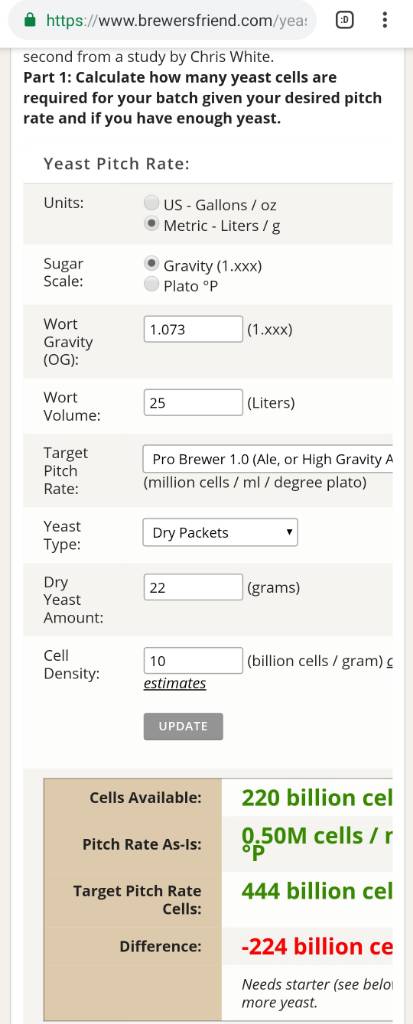
Task: Choose Gravity (1.xxx) sugar scale
Action: [x=152, y=264]
